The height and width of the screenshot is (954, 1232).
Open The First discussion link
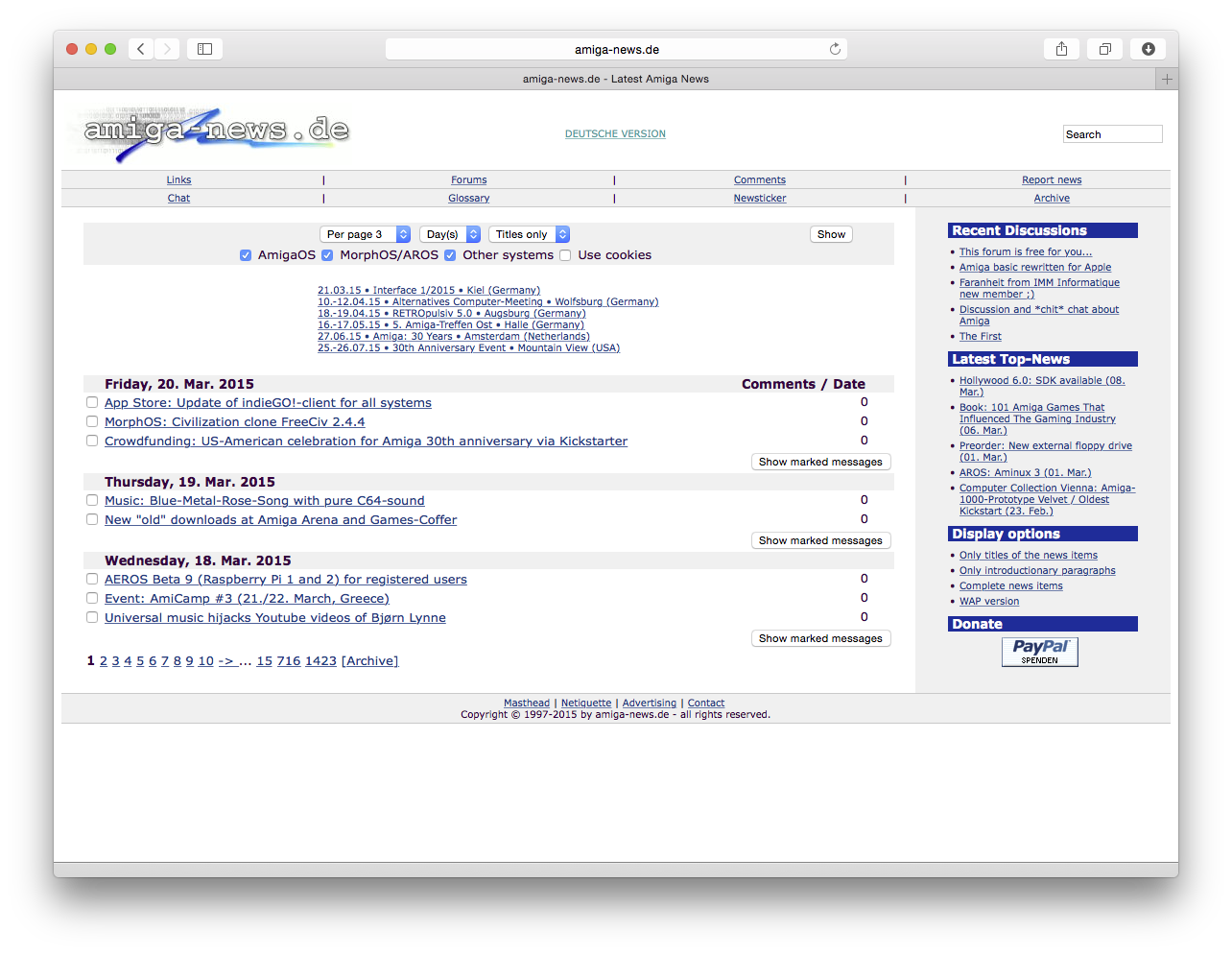pos(980,336)
